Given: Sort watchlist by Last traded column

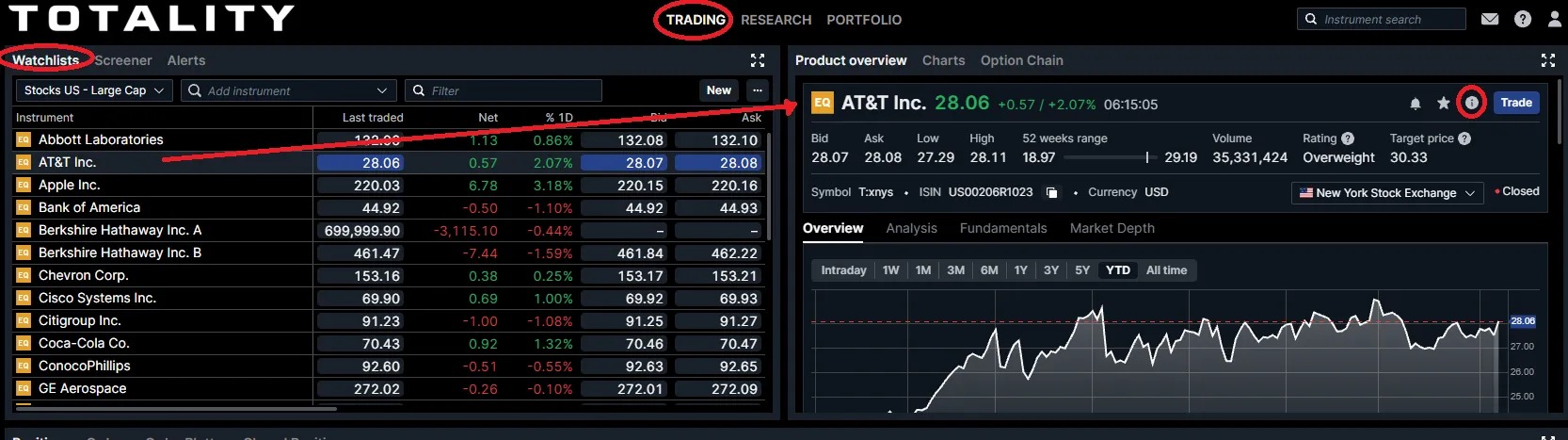Looking at the screenshot, I should (x=373, y=118).
